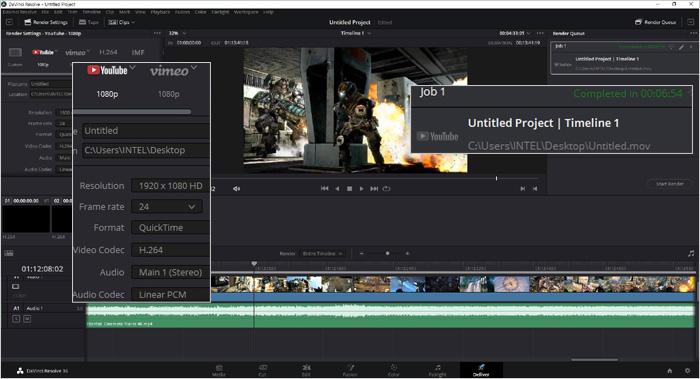Choose the H.264 render preset
Screen dimensions: 700x379
[x=108, y=52]
